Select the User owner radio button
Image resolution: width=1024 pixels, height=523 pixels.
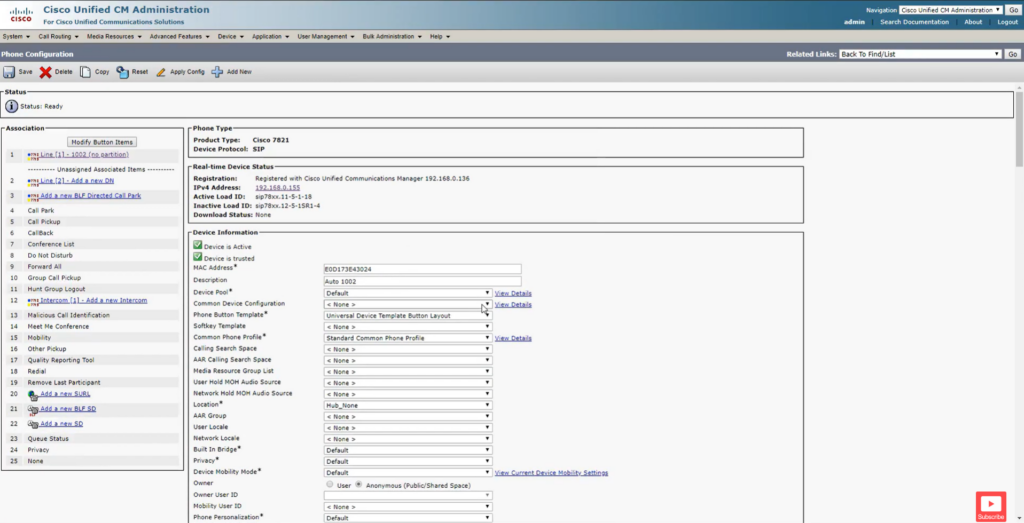329,484
